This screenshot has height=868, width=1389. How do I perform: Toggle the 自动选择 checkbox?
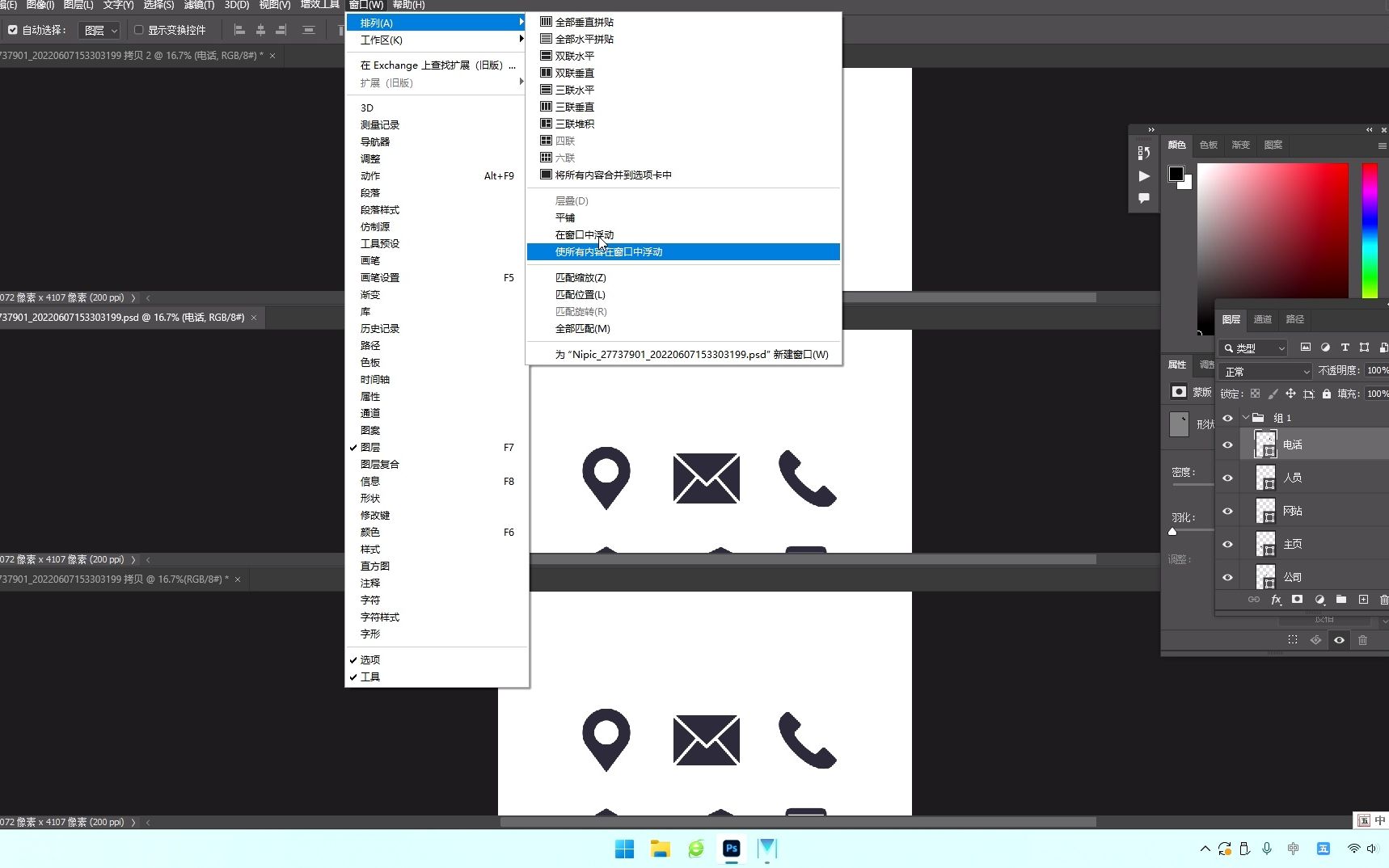[x=12, y=29]
